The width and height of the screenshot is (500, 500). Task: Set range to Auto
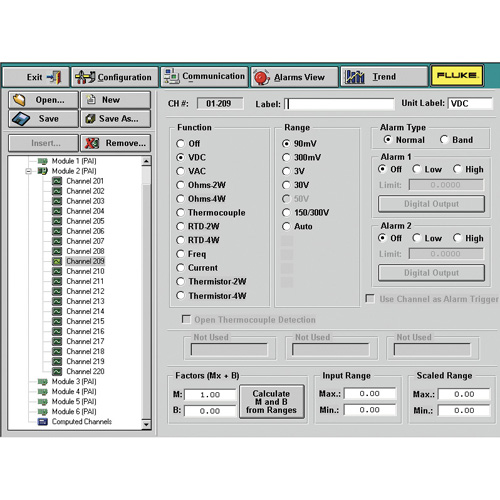286,227
